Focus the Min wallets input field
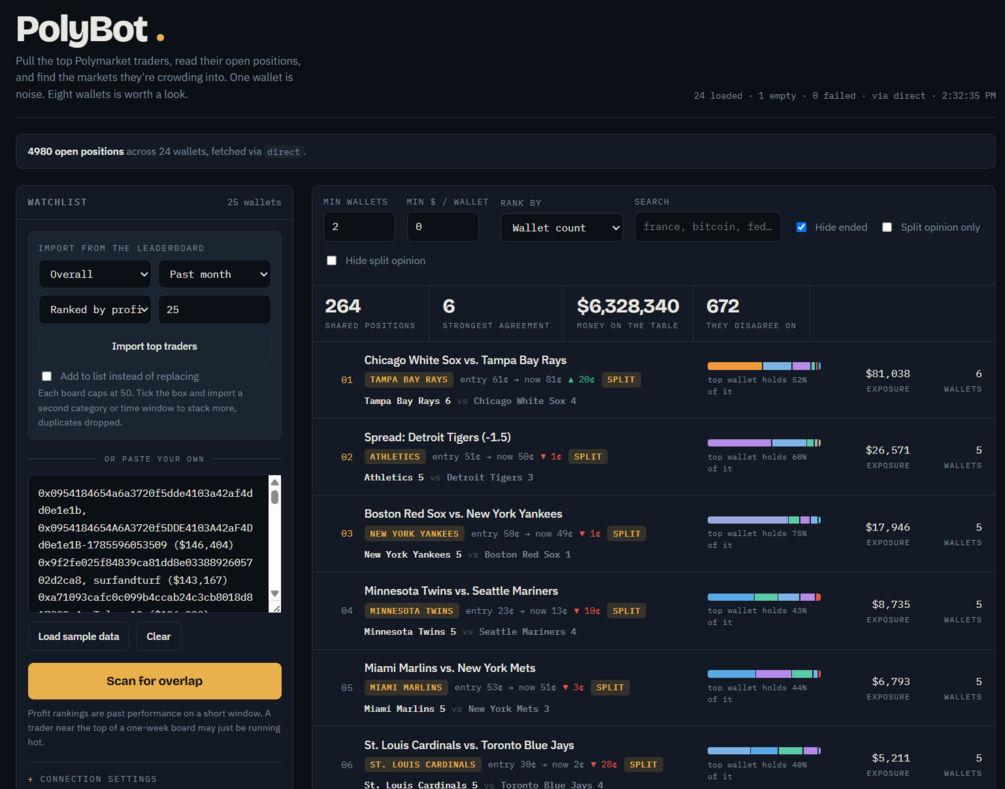This screenshot has width=1005, height=789. pyautogui.click(x=359, y=227)
